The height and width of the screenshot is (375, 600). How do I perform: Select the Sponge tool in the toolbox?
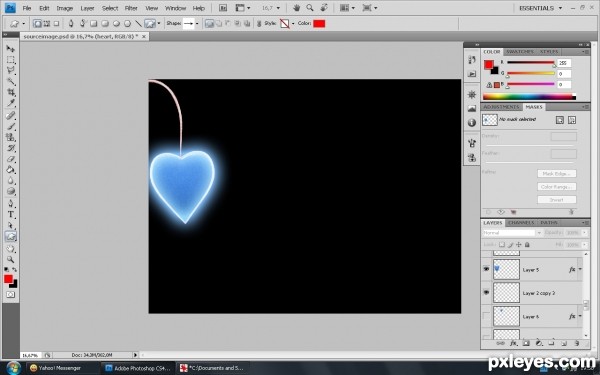point(10,191)
